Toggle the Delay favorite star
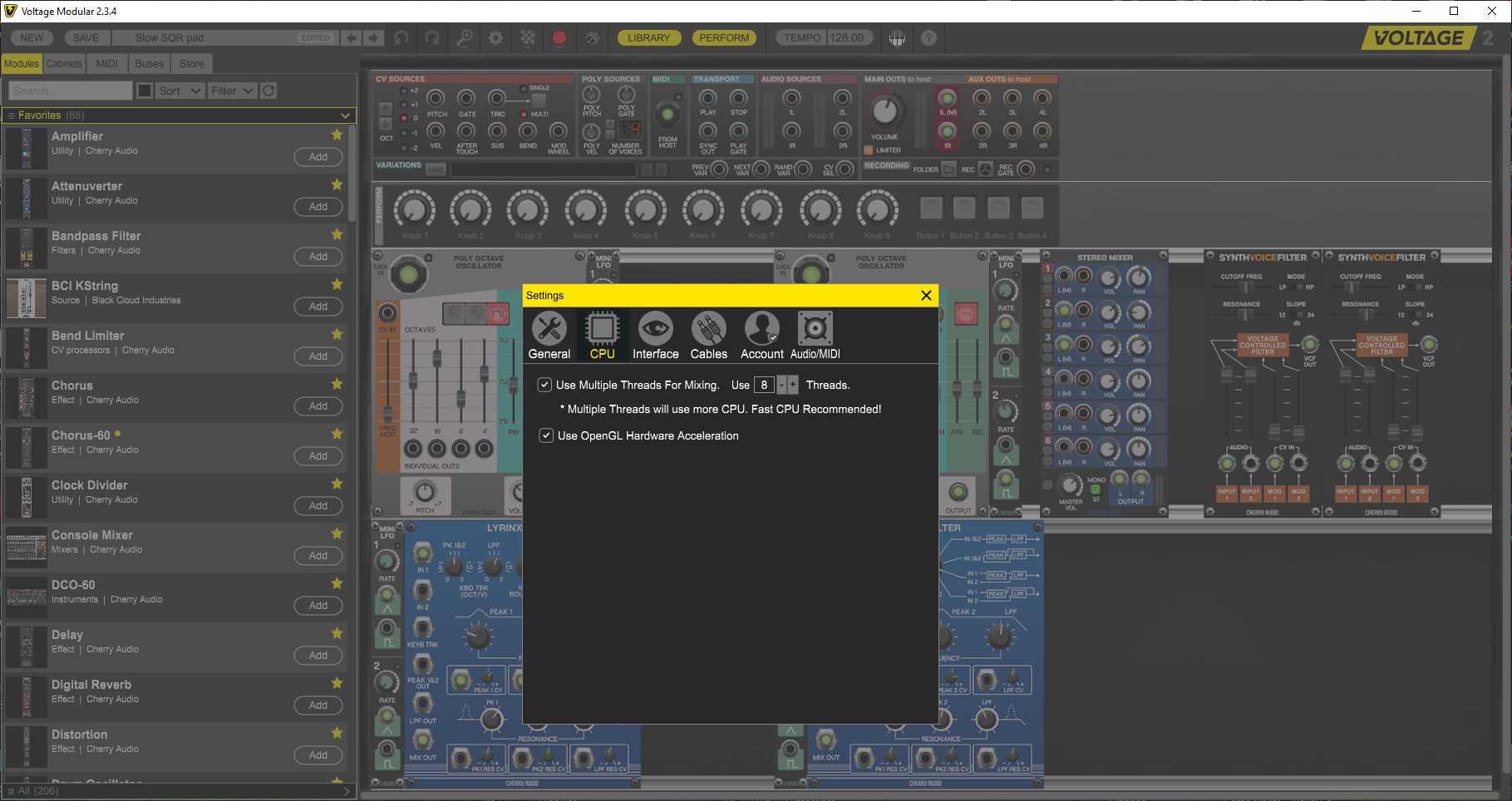The image size is (1512, 801). tap(337, 633)
